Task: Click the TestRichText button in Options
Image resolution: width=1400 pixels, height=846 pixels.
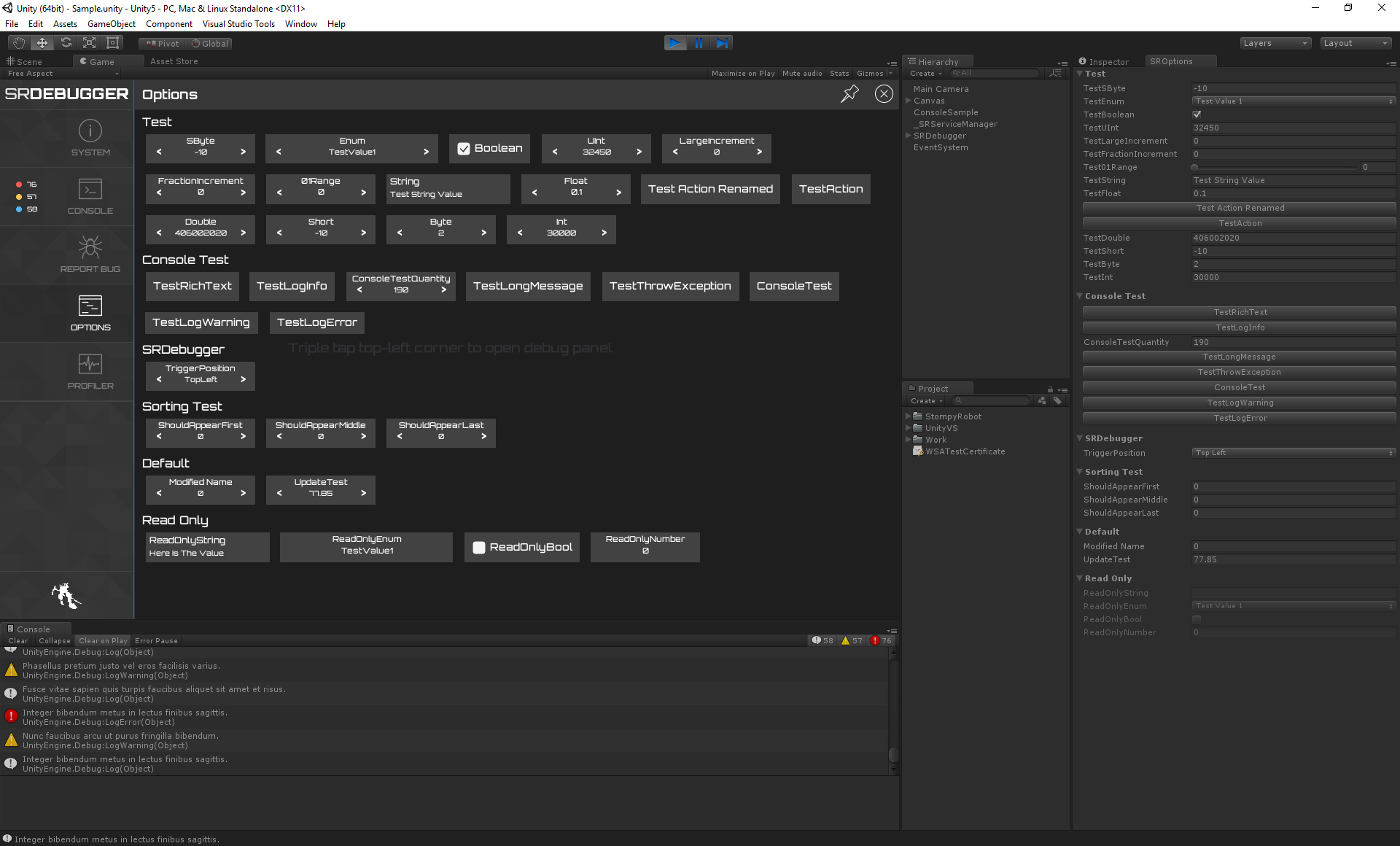Action: click(x=192, y=286)
